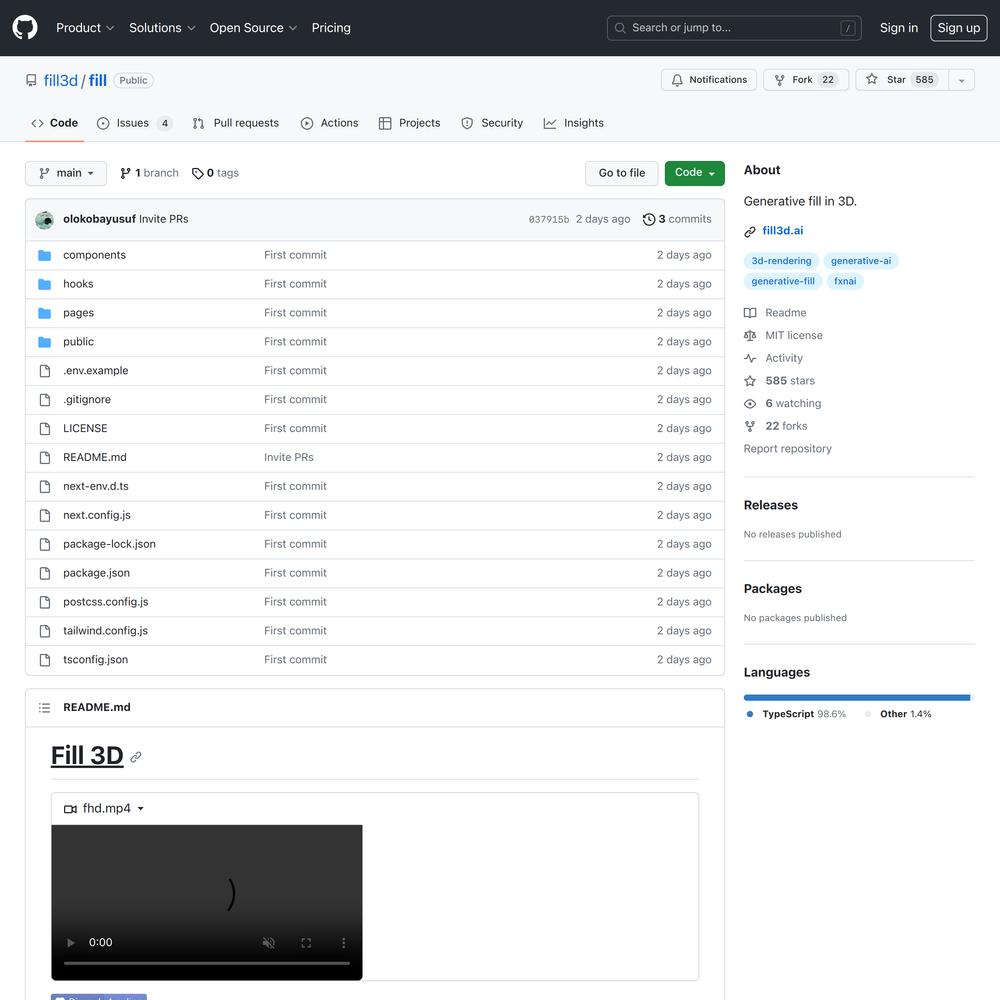Open the README.md file
The width and height of the screenshot is (1000, 1000).
coord(94,457)
